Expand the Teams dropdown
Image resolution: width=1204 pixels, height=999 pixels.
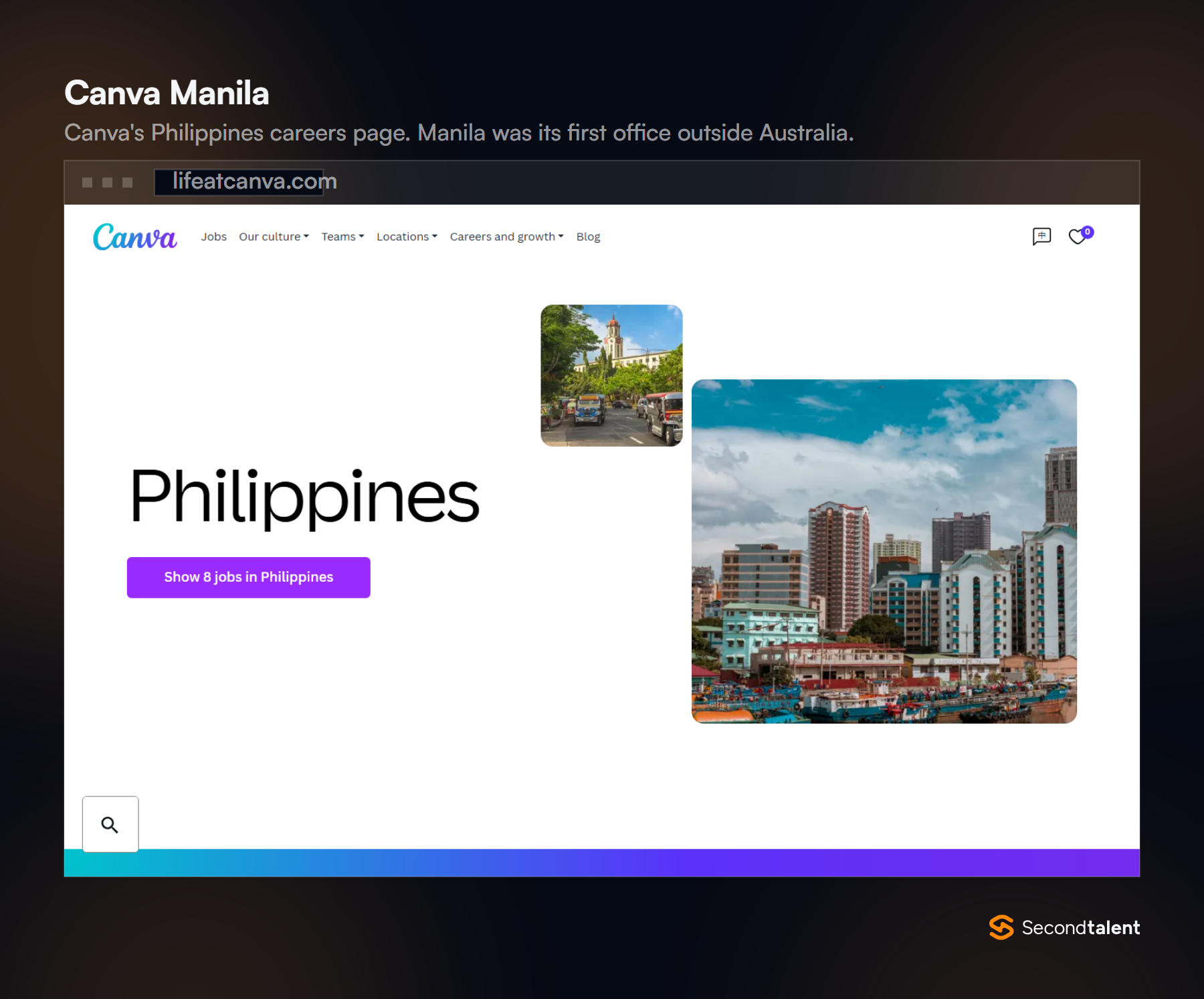pos(342,237)
